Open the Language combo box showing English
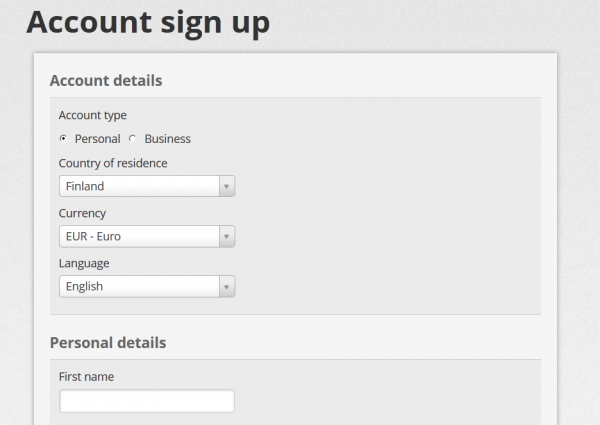 (147, 287)
